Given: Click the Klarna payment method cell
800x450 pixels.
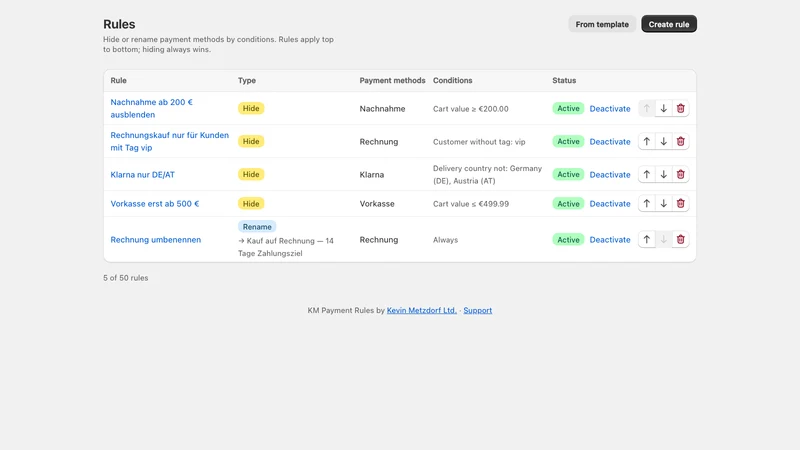Looking at the screenshot, I should pyautogui.click(x=371, y=174).
